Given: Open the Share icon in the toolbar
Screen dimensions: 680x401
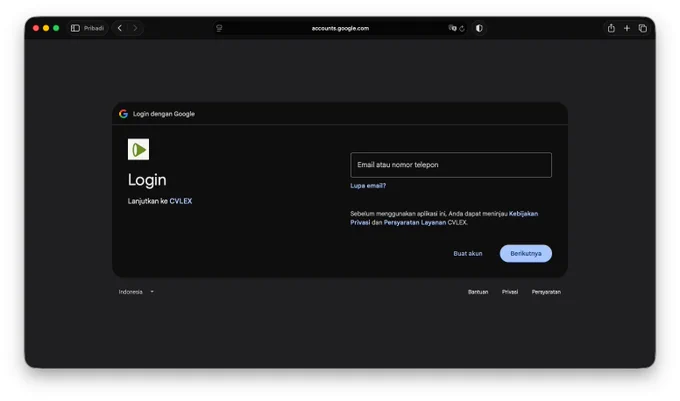Looking at the screenshot, I should pyautogui.click(x=611, y=28).
